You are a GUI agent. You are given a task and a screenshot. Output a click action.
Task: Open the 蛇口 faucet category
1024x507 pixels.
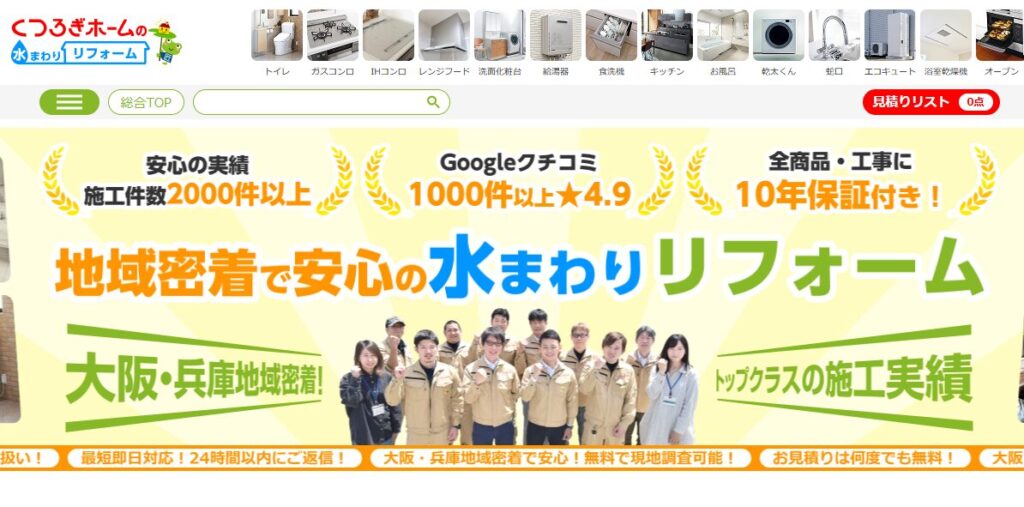[x=834, y=43]
